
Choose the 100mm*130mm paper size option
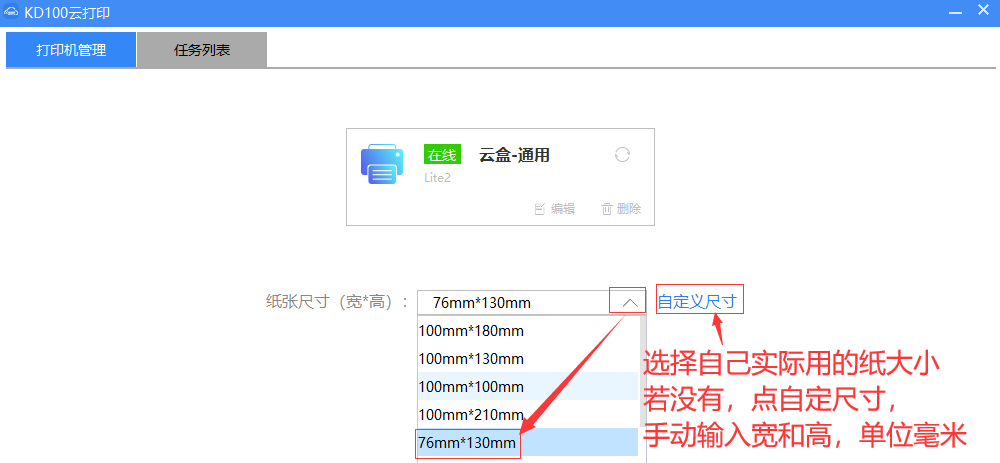(528, 358)
